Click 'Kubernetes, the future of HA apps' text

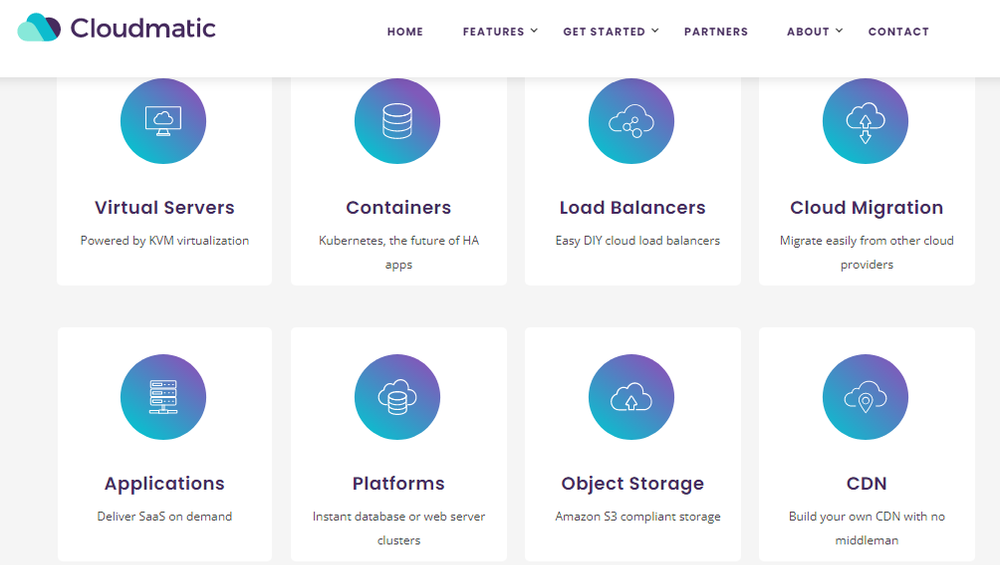click(399, 252)
